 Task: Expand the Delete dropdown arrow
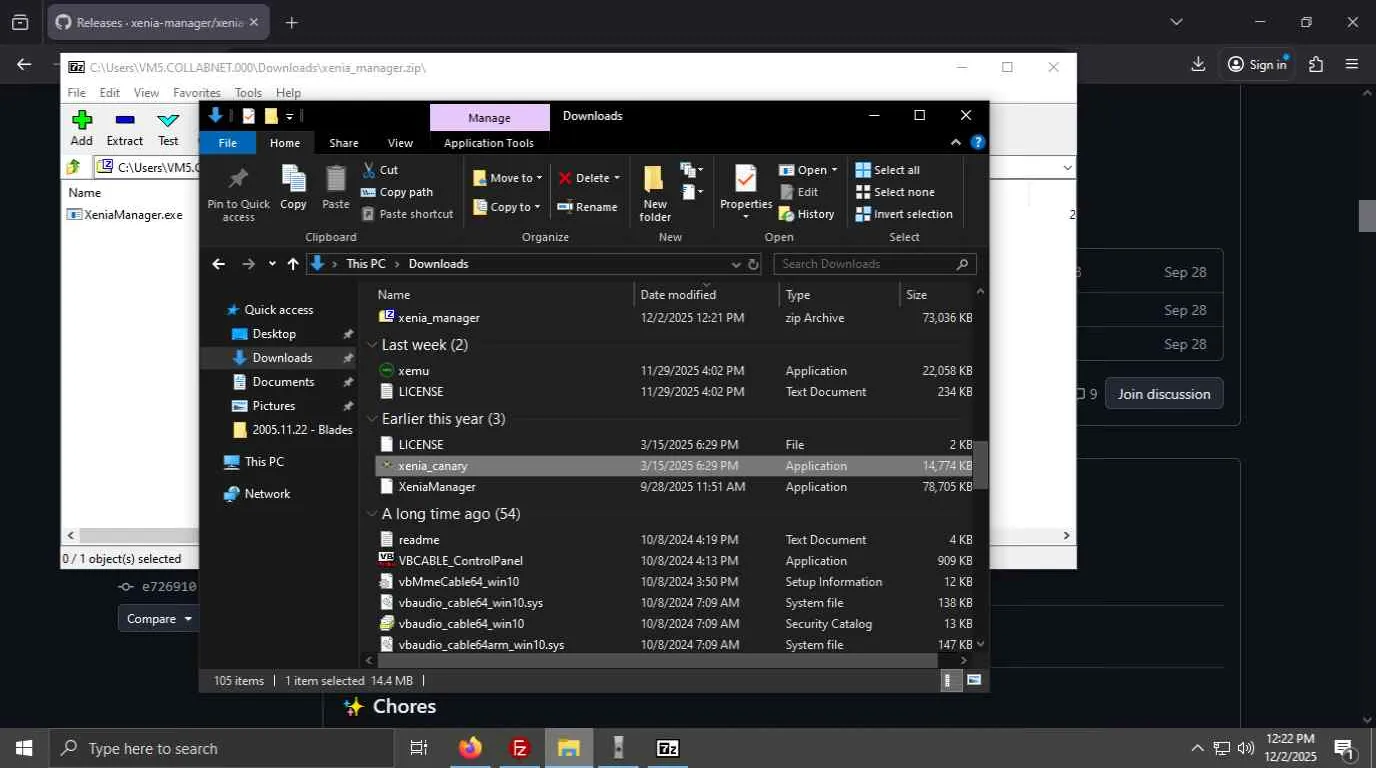pos(616,178)
